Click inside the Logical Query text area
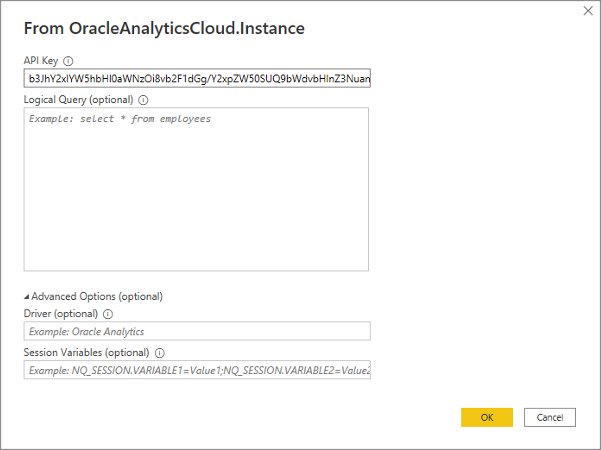 197,190
